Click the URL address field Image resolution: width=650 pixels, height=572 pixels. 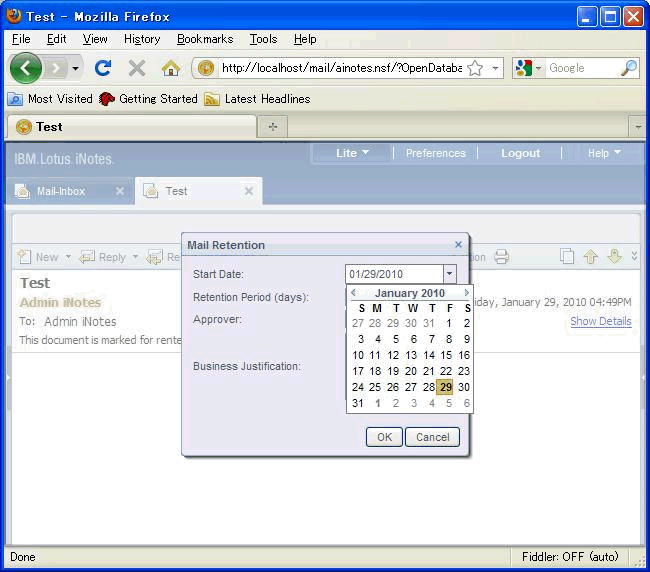click(342, 68)
